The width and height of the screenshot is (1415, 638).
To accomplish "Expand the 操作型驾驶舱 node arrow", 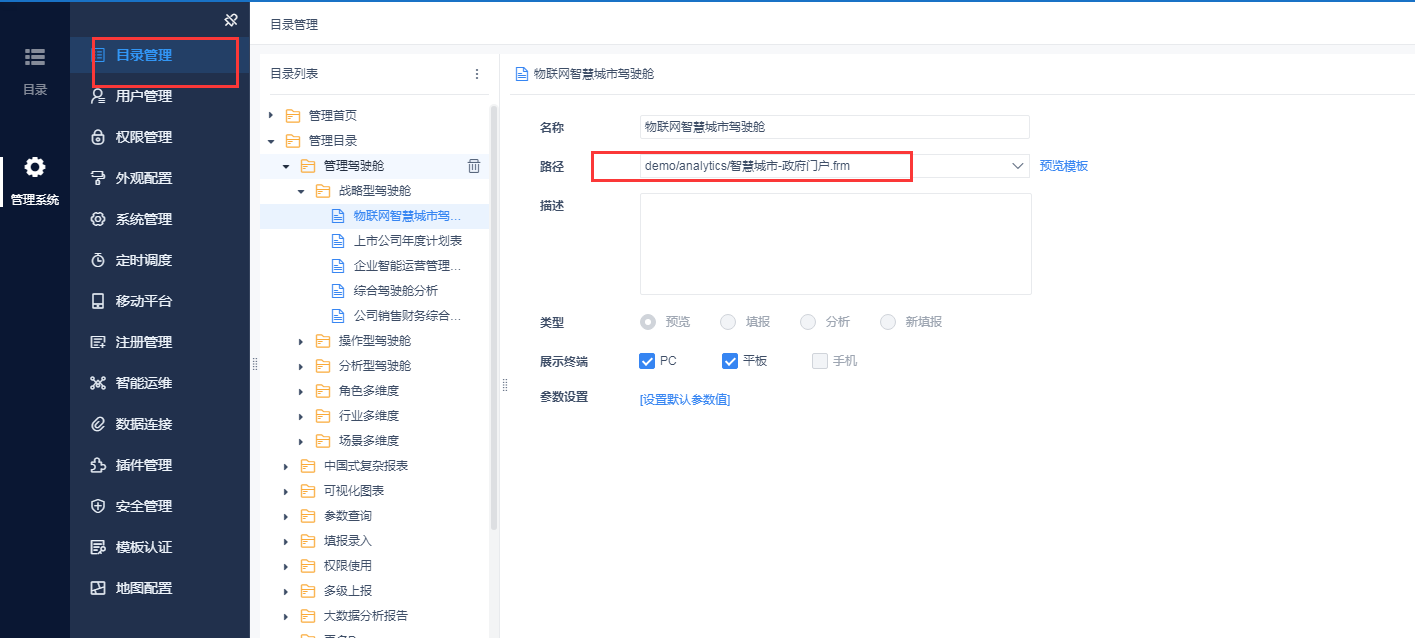I will (301, 341).
